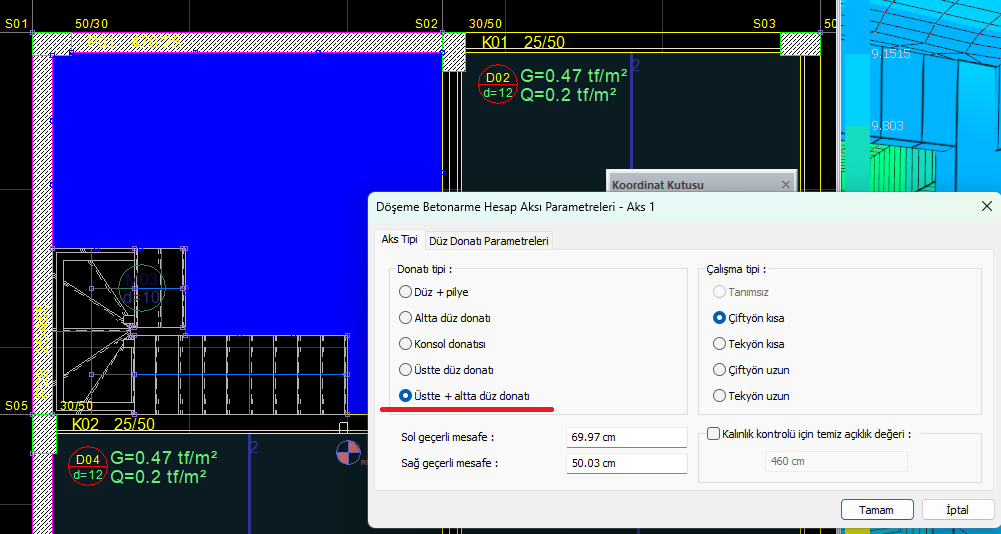Close the Aks 1 parameters dialog

click(986, 206)
